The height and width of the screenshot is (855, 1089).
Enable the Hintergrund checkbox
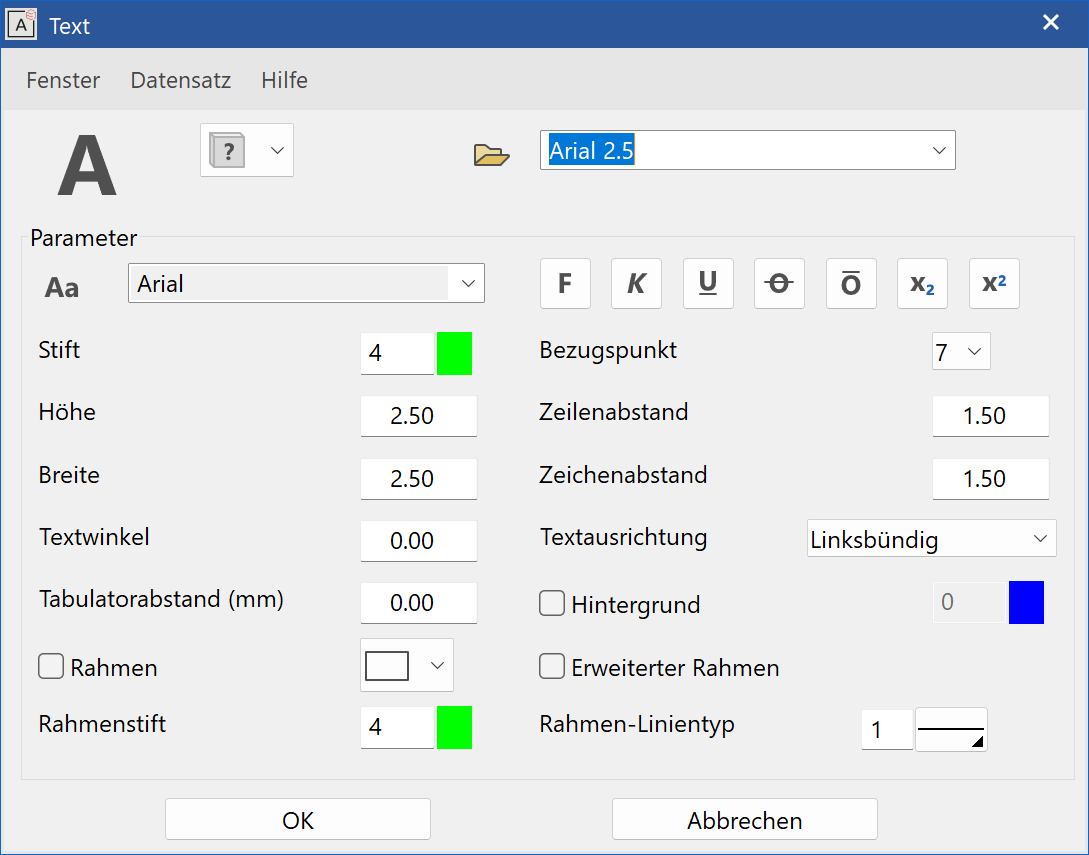click(x=552, y=603)
